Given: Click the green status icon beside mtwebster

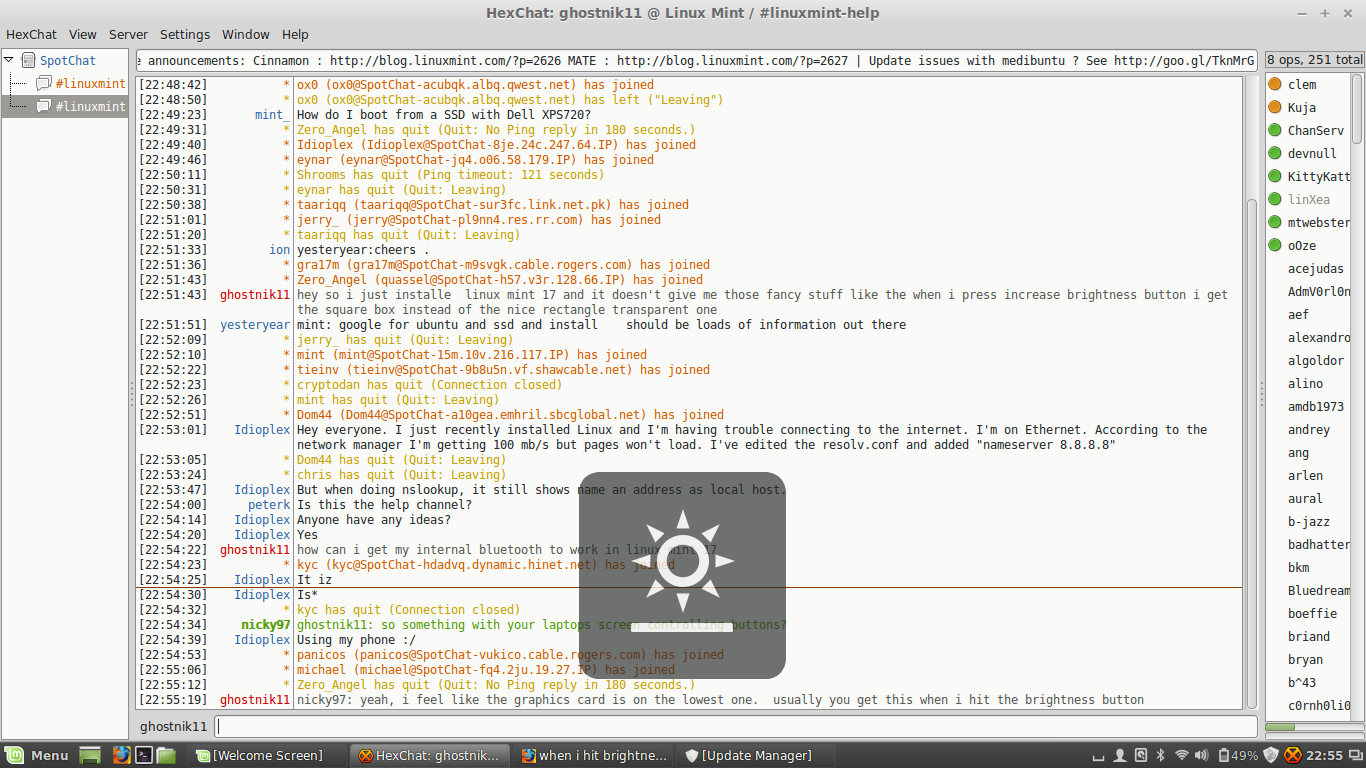Looking at the screenshot, I should 1275,222.
